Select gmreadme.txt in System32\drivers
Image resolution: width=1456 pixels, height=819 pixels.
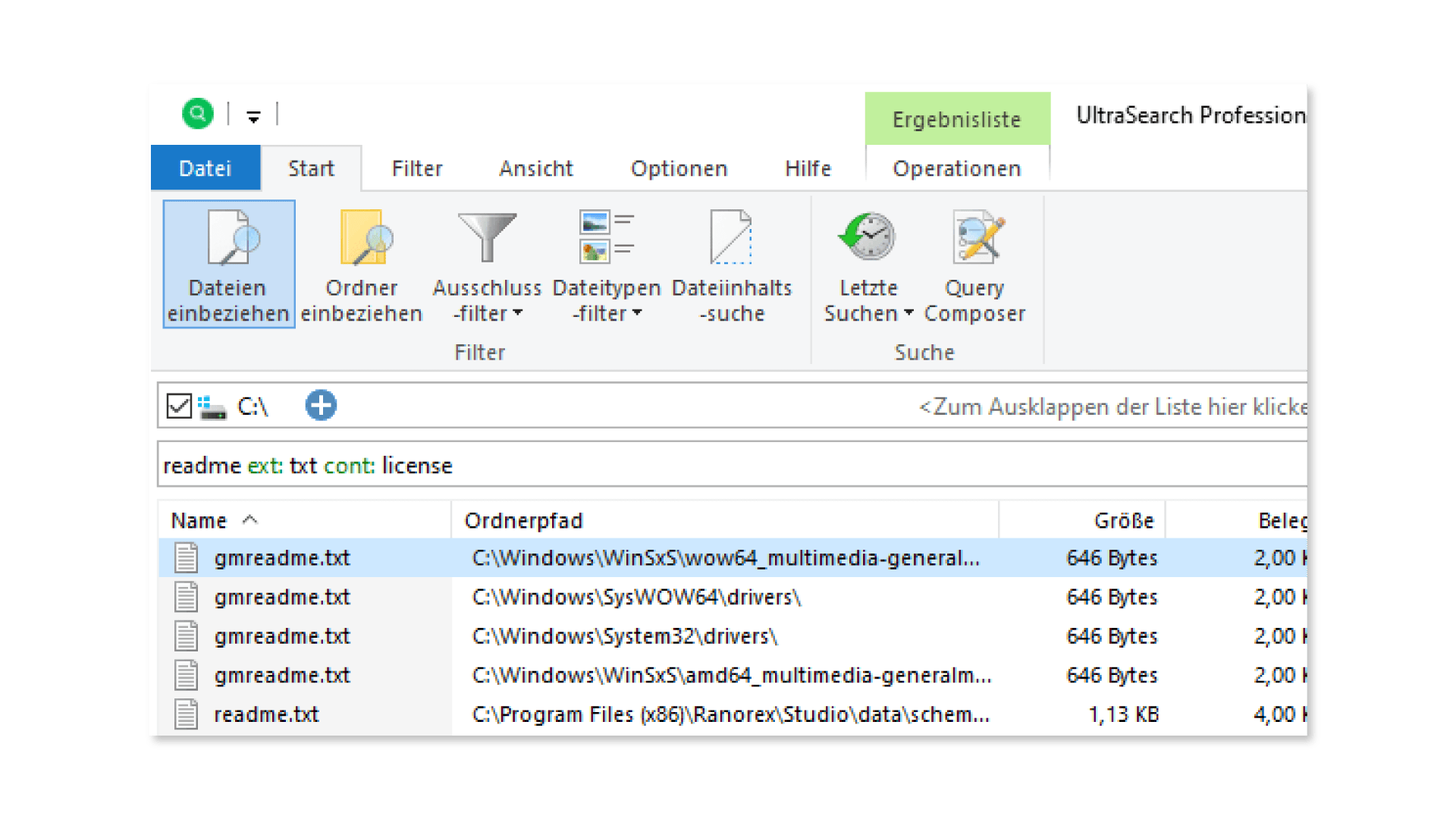(733, 636)
